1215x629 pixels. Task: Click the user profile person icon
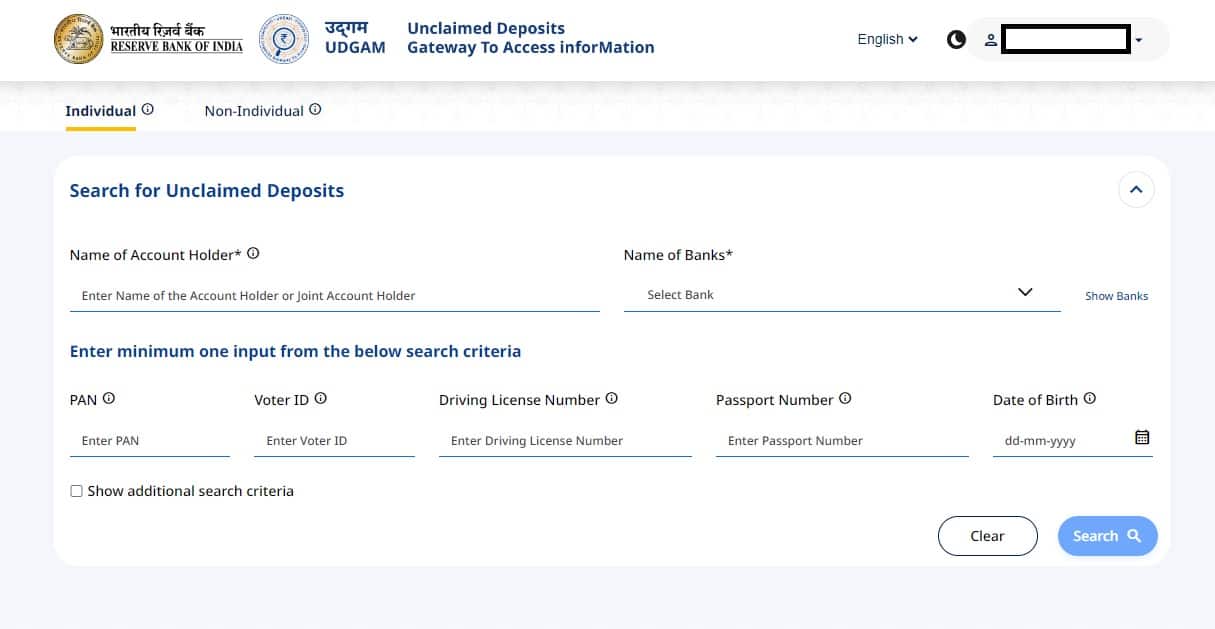[x=990, y=40]
